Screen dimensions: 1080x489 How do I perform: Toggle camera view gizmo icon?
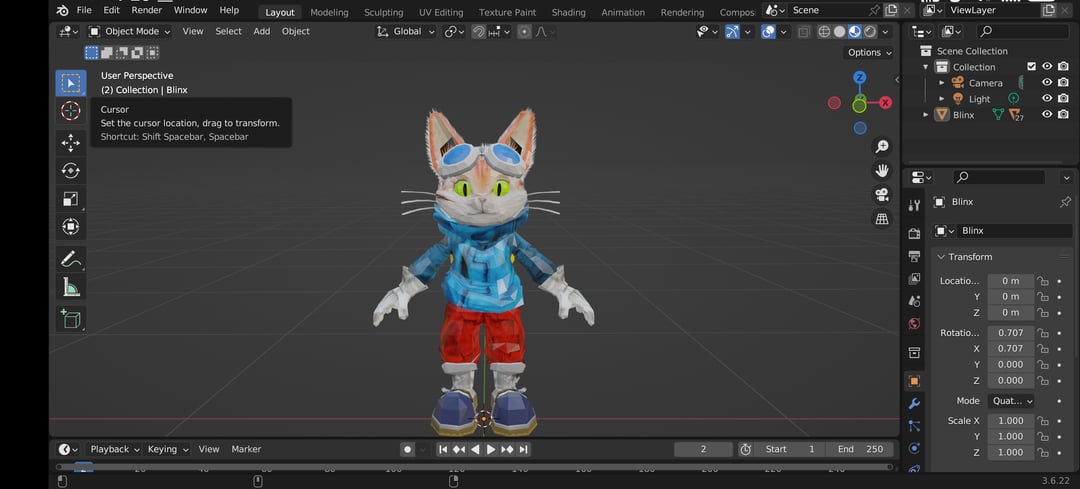click(x=882, y=194)
